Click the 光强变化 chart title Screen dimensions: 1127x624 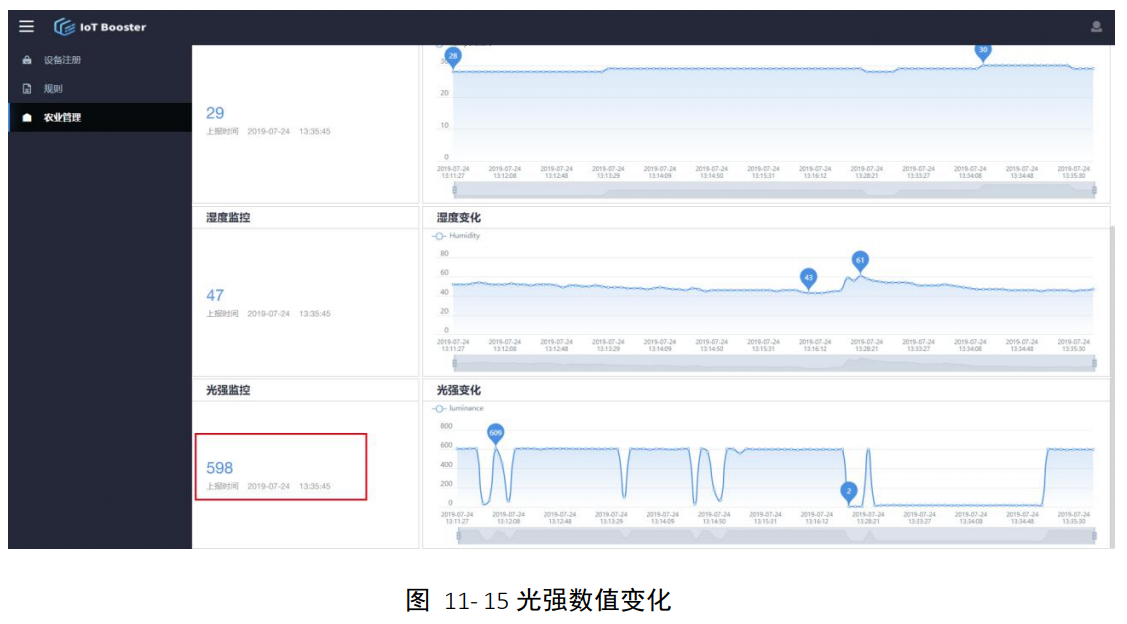tap(459, 390)
